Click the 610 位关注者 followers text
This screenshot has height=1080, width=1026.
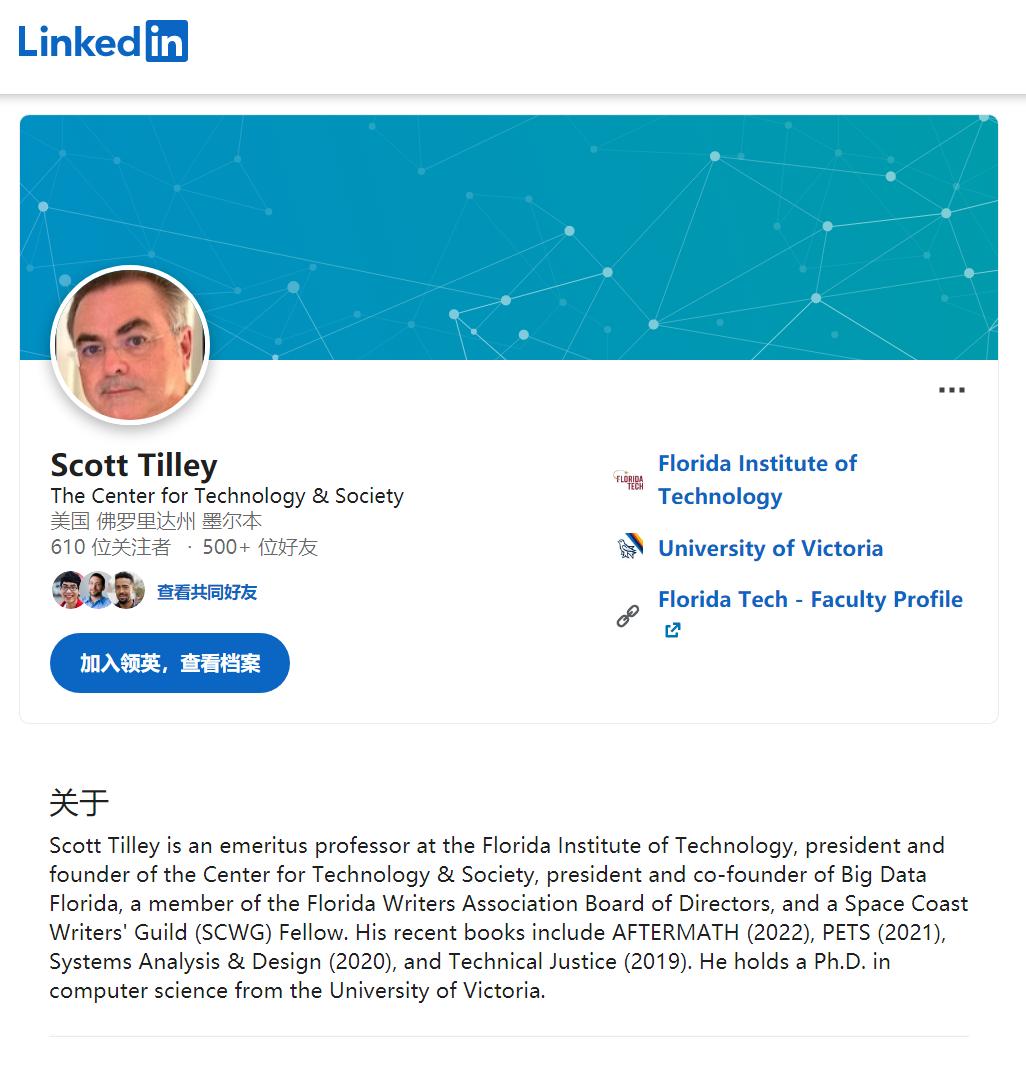click(x=111, y=547)
